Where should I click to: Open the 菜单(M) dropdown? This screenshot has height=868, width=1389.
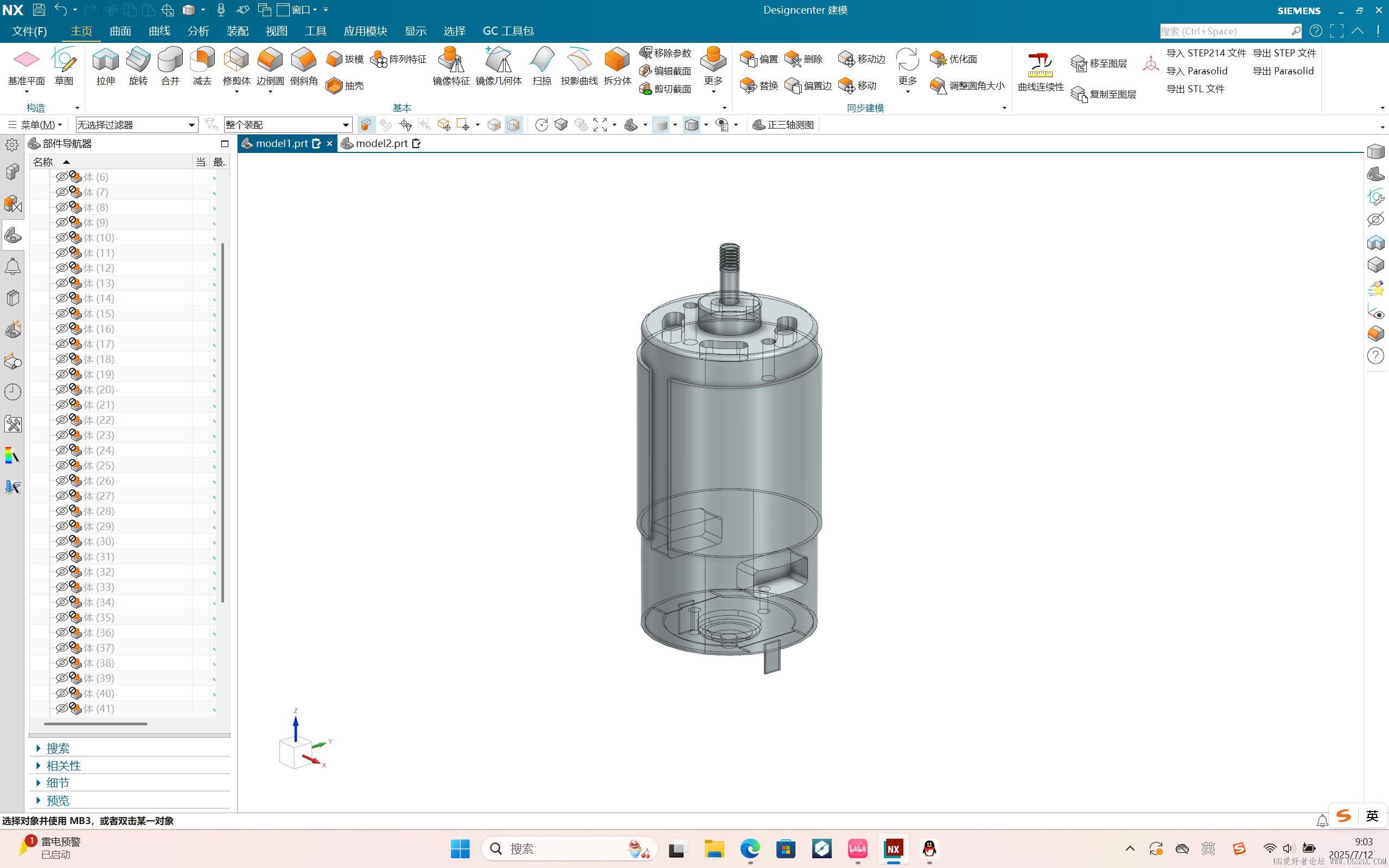(x=35, y=125)
